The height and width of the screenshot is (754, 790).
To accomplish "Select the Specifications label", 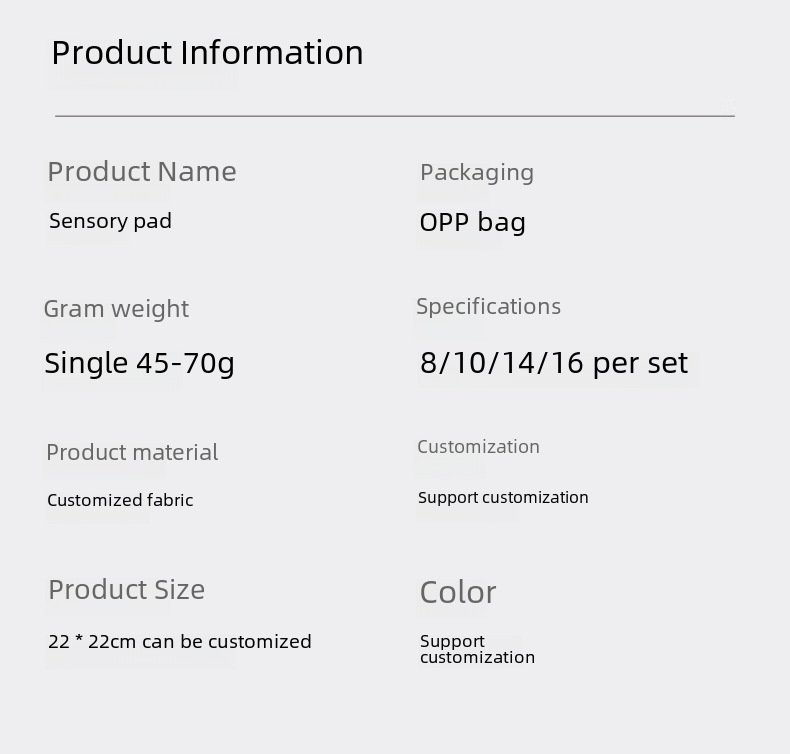I will pos(488,307).
